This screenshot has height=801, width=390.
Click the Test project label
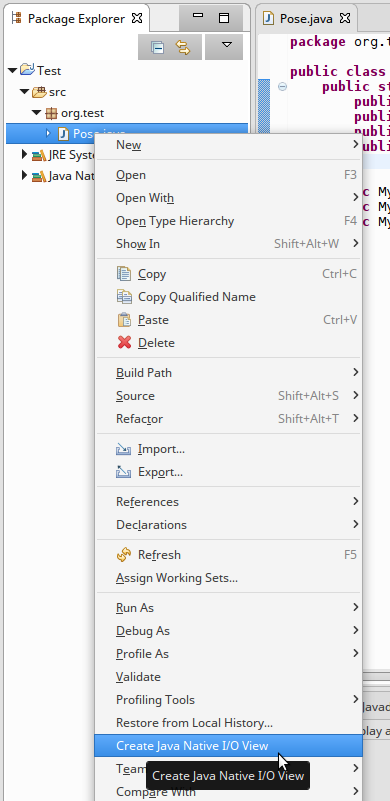point(49,71)
